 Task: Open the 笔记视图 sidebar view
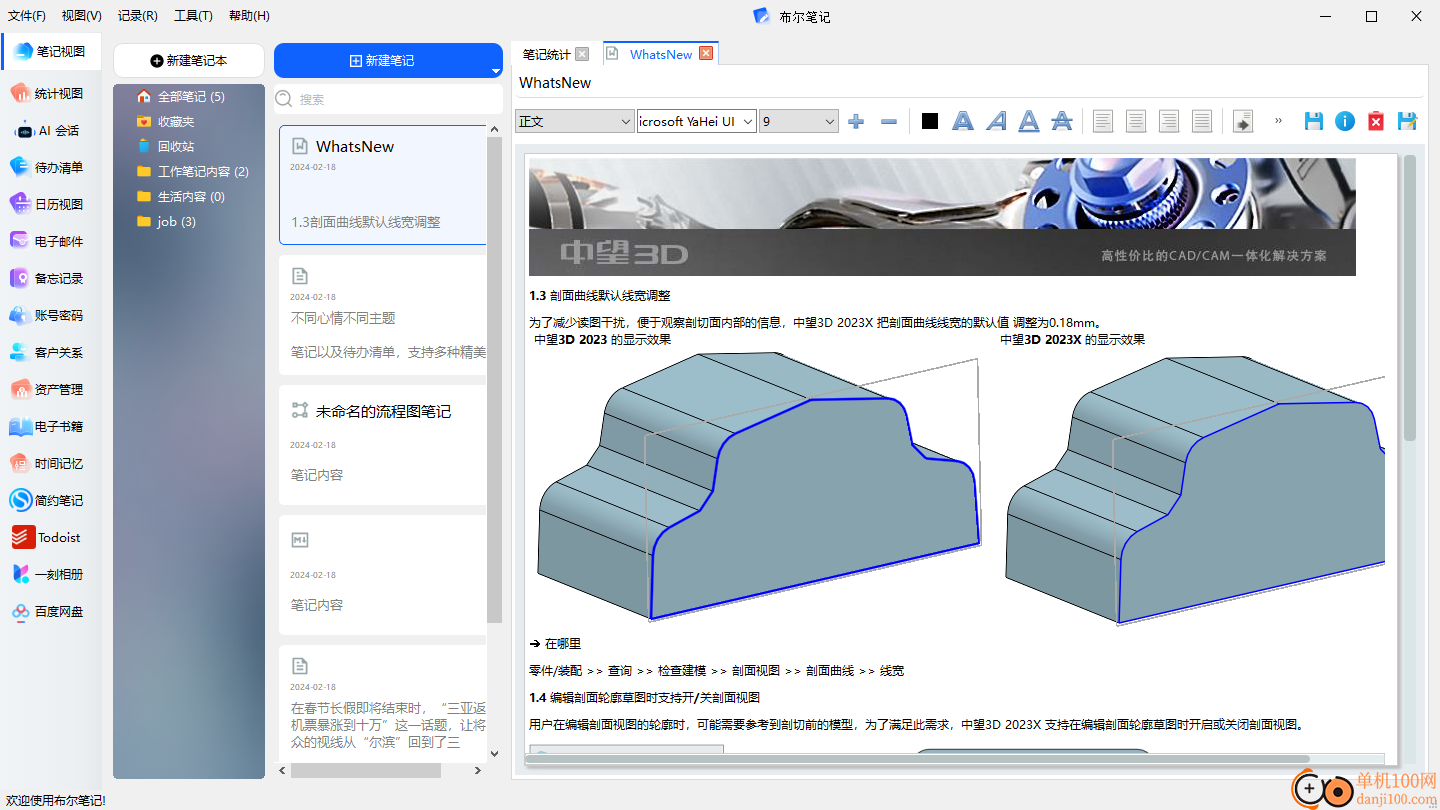point(52,51)
